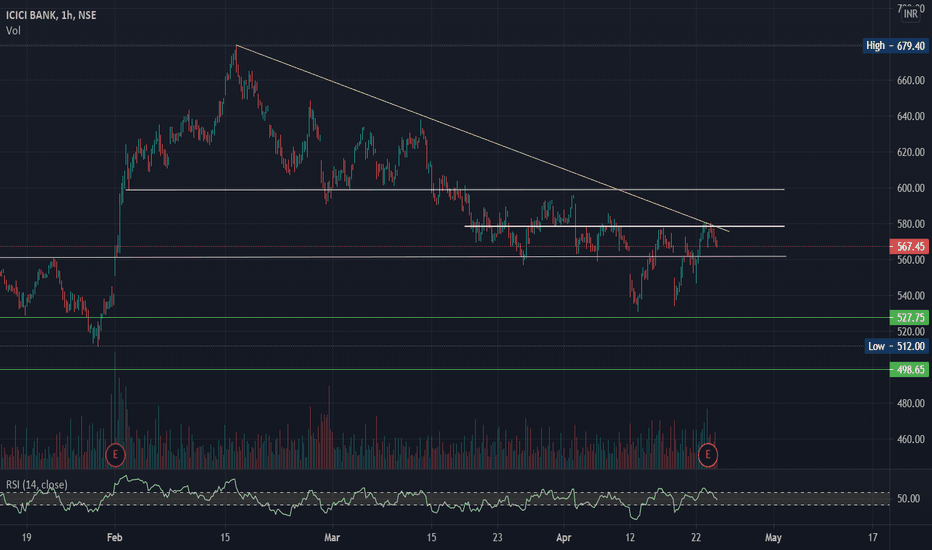Screen dimensions: 932x550
Task: Click the Apr label on the time axis
Action: pyautogui.click(x=563, y=538)
